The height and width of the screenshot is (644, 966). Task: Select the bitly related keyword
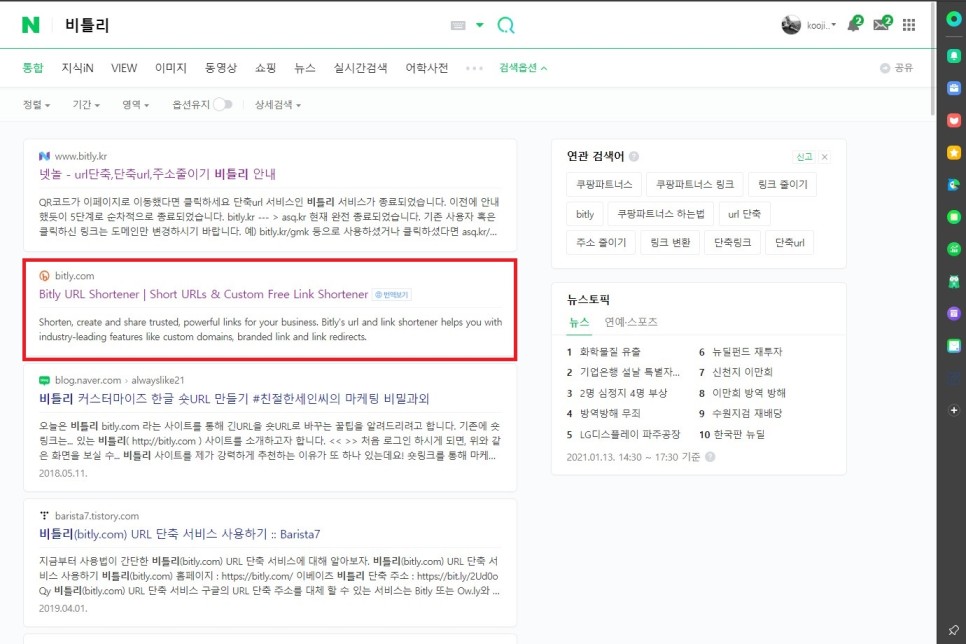(585, 214)
